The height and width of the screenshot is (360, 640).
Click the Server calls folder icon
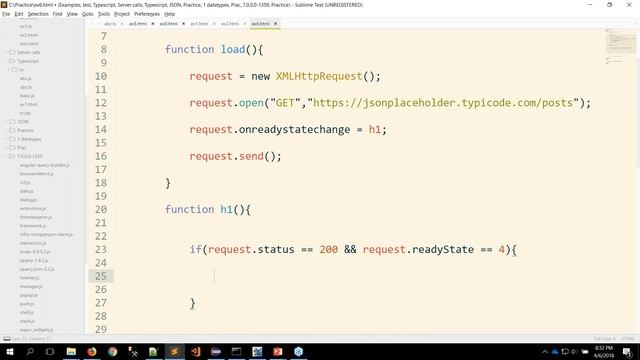click(x=12, y=52)
